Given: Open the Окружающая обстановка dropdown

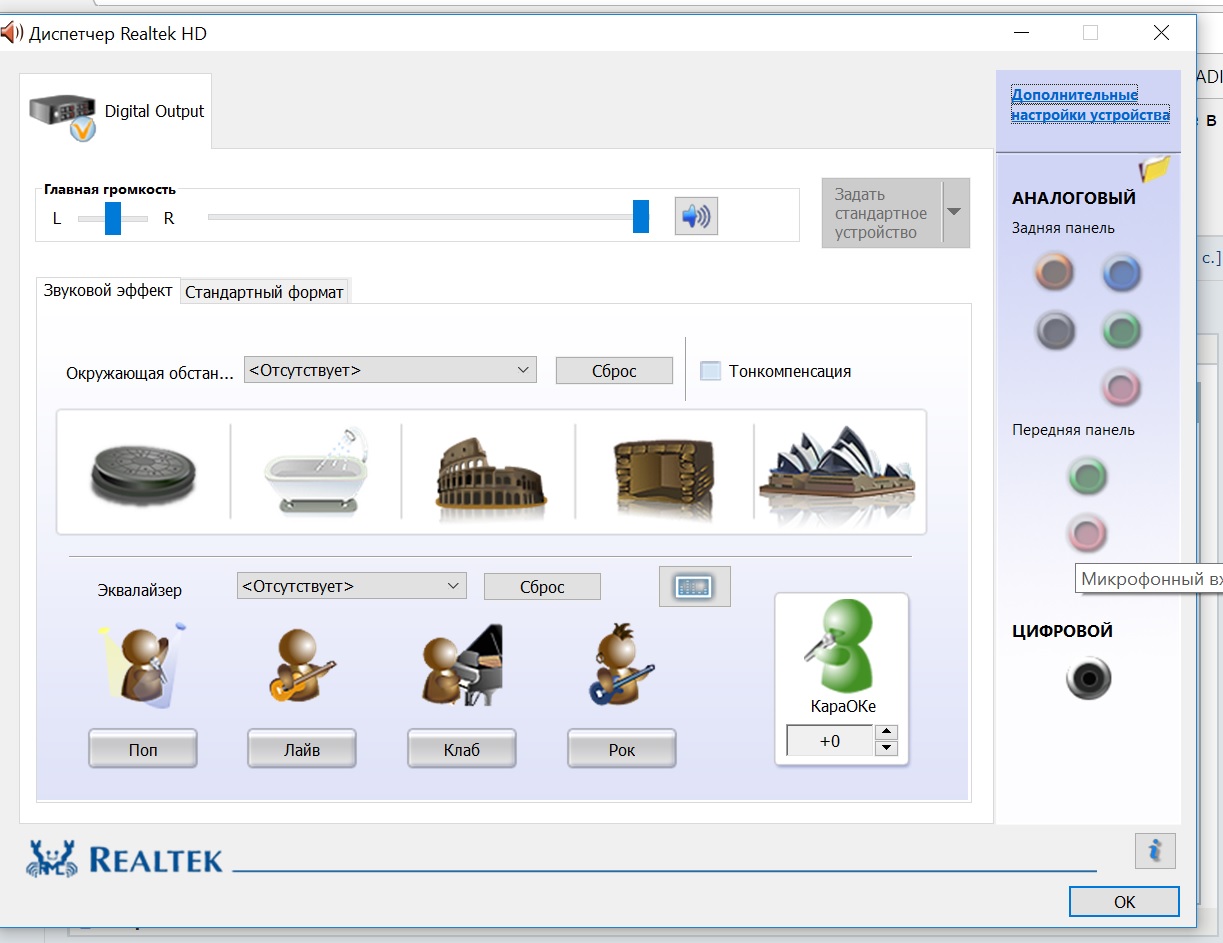Looking at the screenshot, I should (390, 370).
